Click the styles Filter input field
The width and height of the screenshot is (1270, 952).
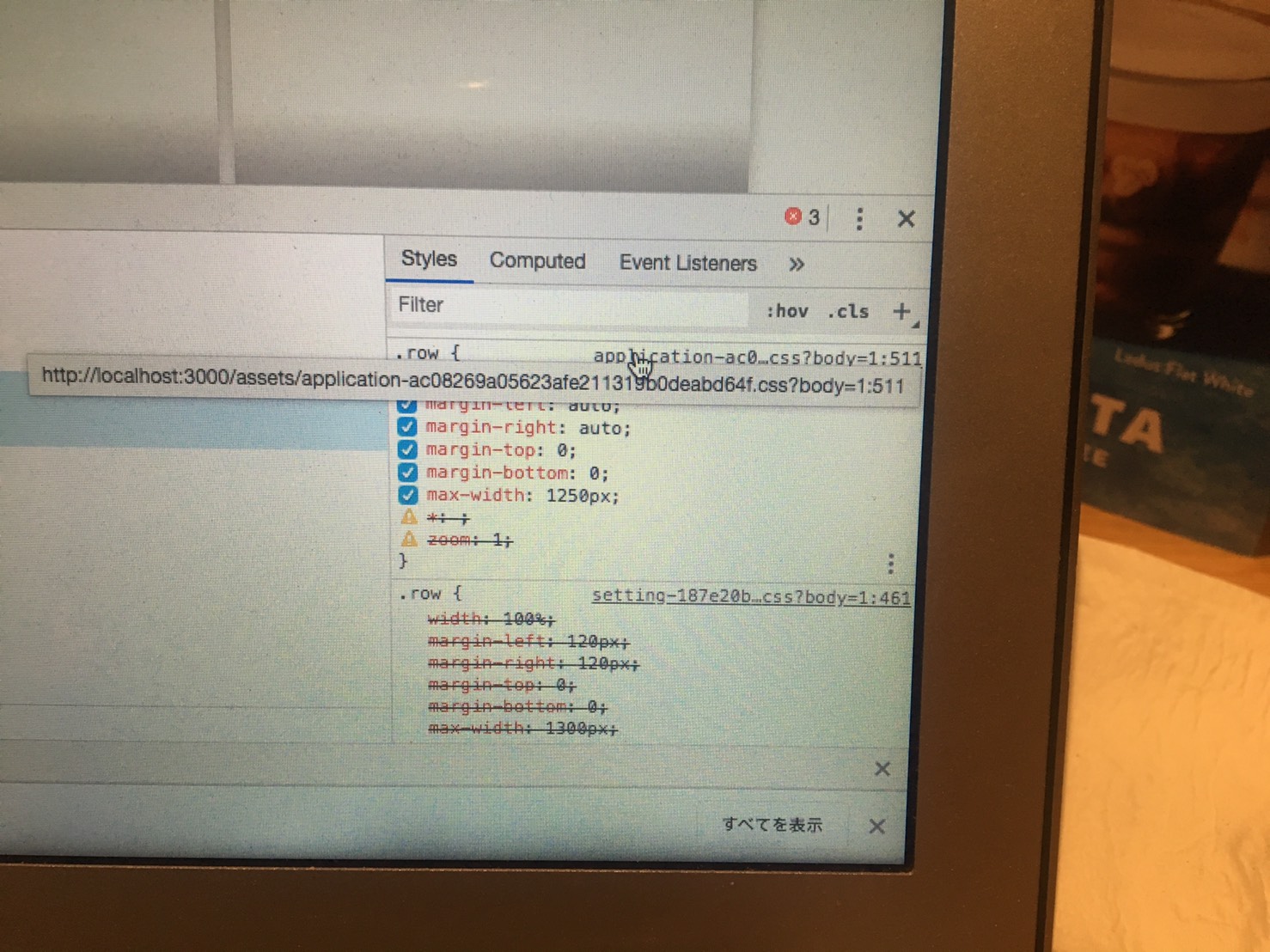tap(567, 307)
